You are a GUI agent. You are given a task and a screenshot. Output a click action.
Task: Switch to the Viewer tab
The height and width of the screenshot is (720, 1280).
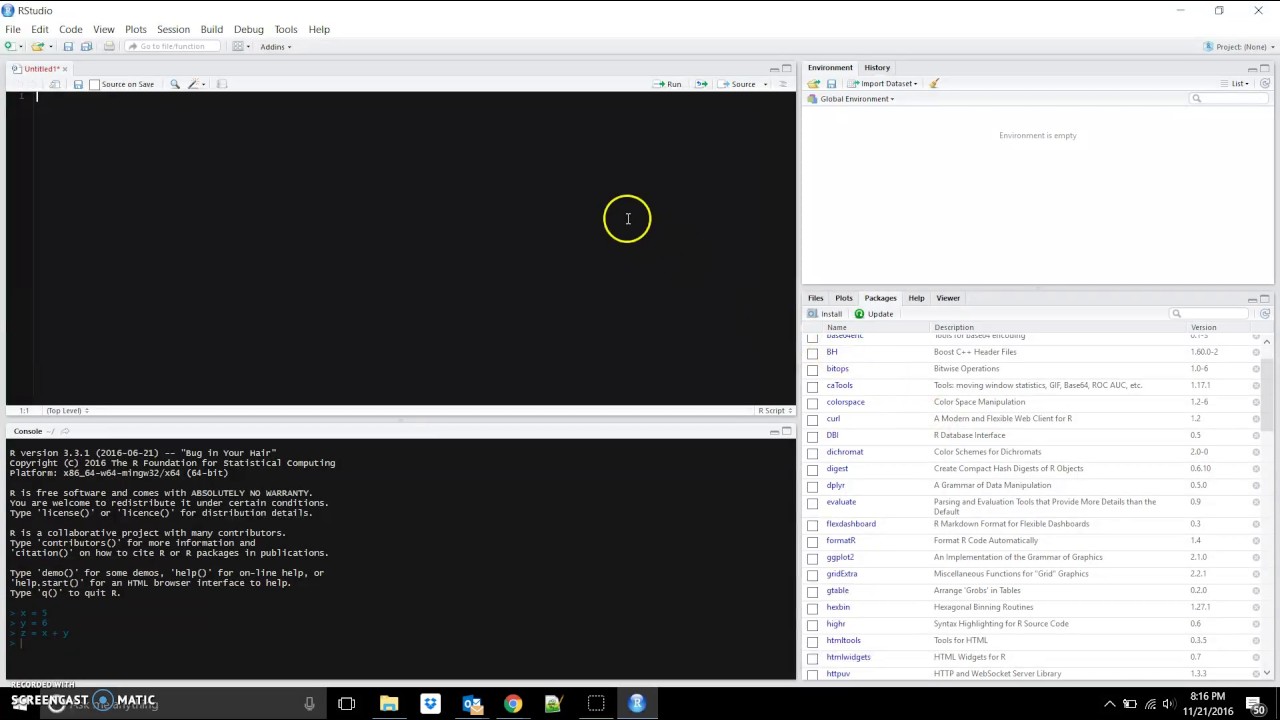pos(948,298)
